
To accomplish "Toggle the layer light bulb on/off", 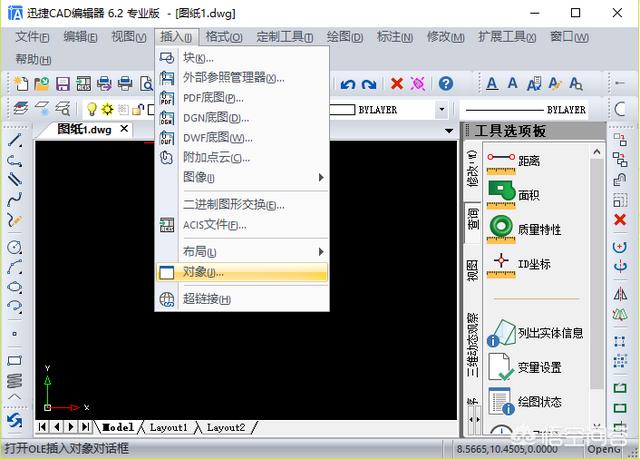I will pos(92,109).
